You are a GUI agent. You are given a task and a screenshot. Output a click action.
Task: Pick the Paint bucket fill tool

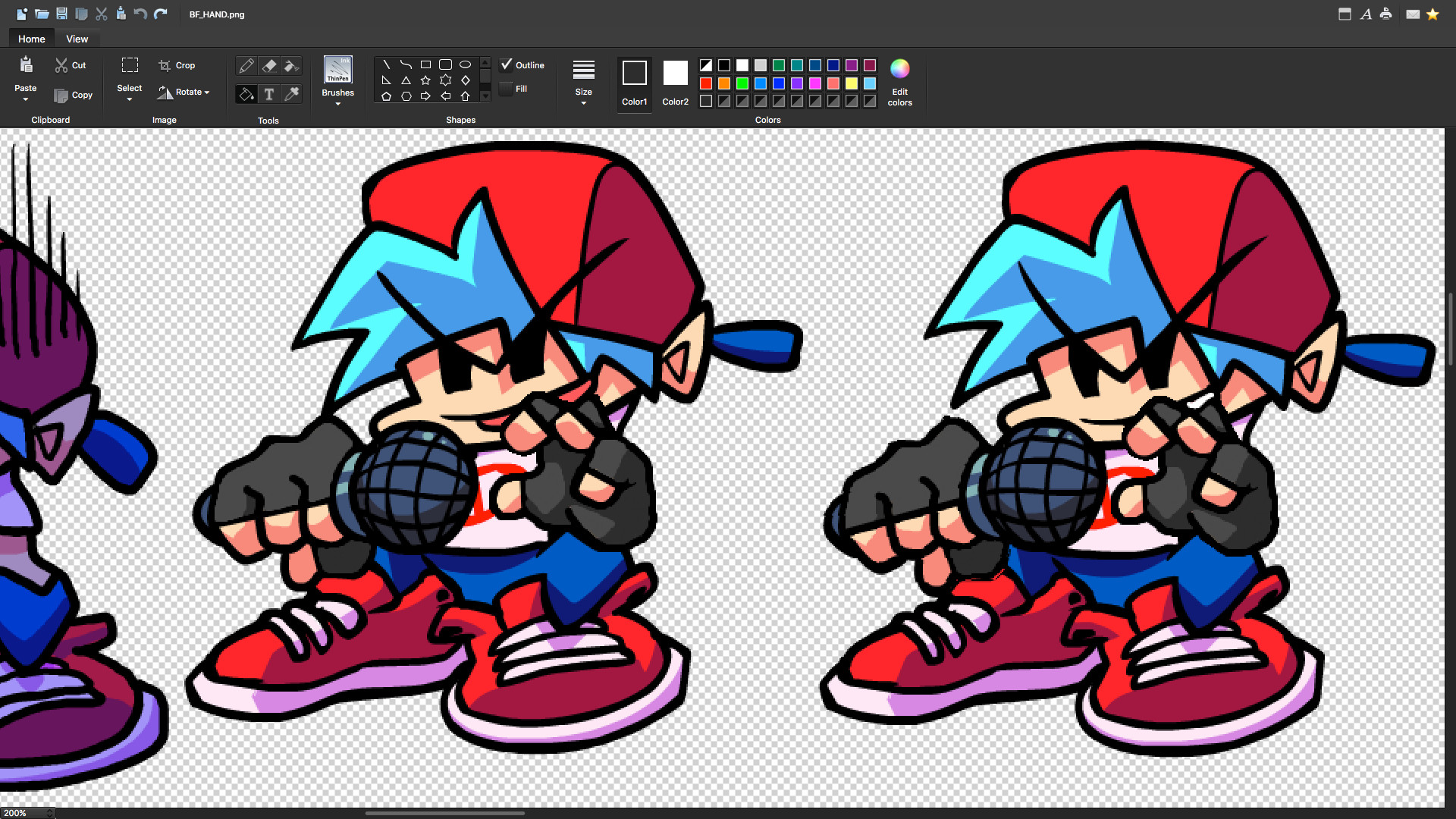coord(246,94)
